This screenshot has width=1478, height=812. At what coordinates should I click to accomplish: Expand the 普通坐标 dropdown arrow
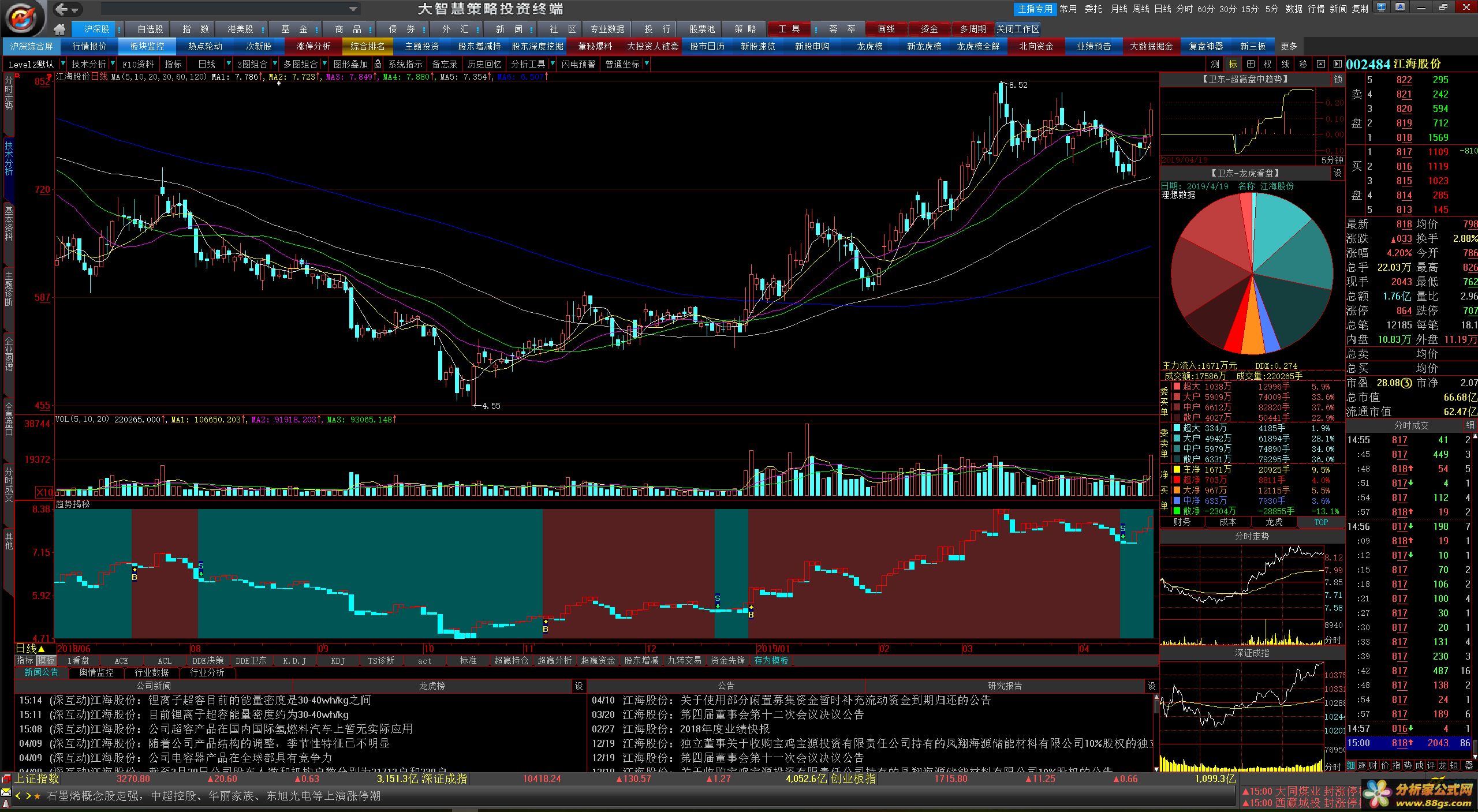pos(645,64)
